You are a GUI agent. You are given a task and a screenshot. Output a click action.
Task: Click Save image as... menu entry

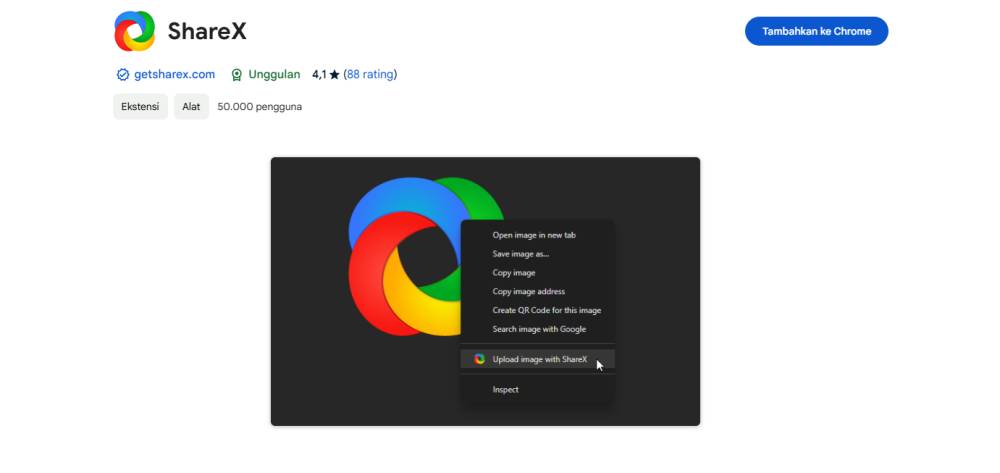[537, 254]
